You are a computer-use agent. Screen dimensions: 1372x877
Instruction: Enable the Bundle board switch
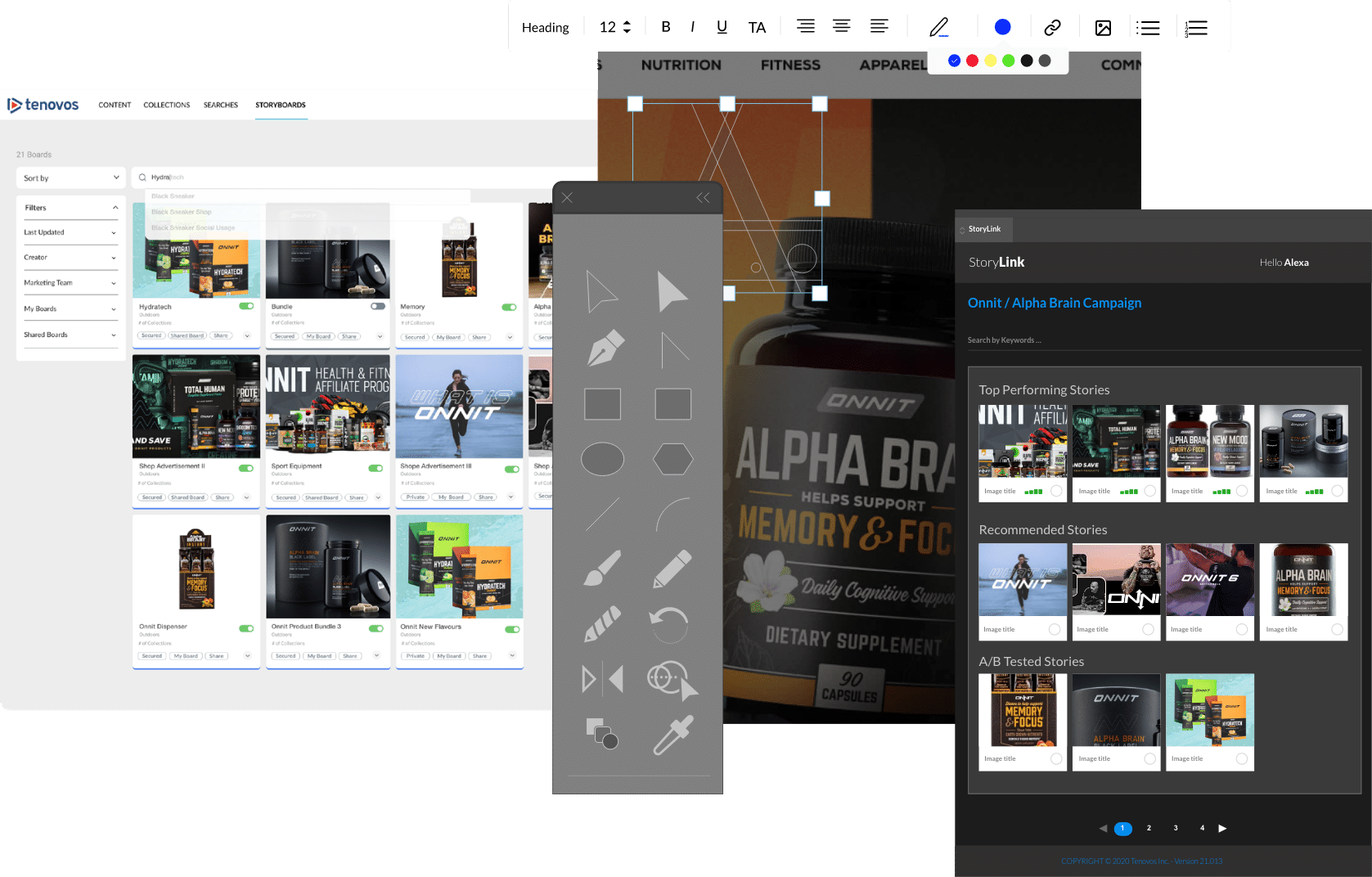coord(377,306)
